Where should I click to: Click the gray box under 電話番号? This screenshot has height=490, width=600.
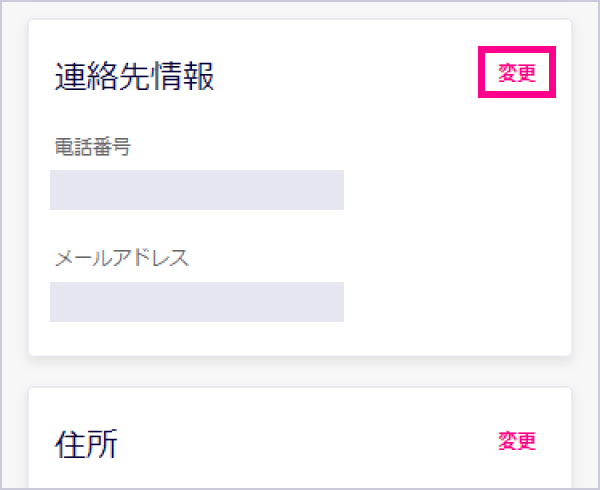tap(197, 190)
